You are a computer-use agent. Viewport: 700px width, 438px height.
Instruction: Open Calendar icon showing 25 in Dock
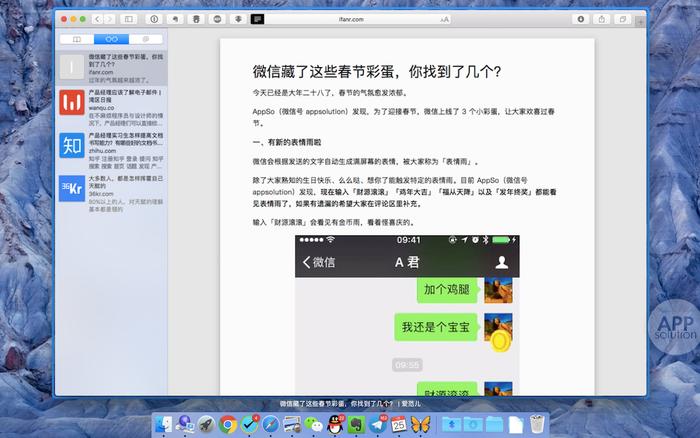click(x=399, y=425)
